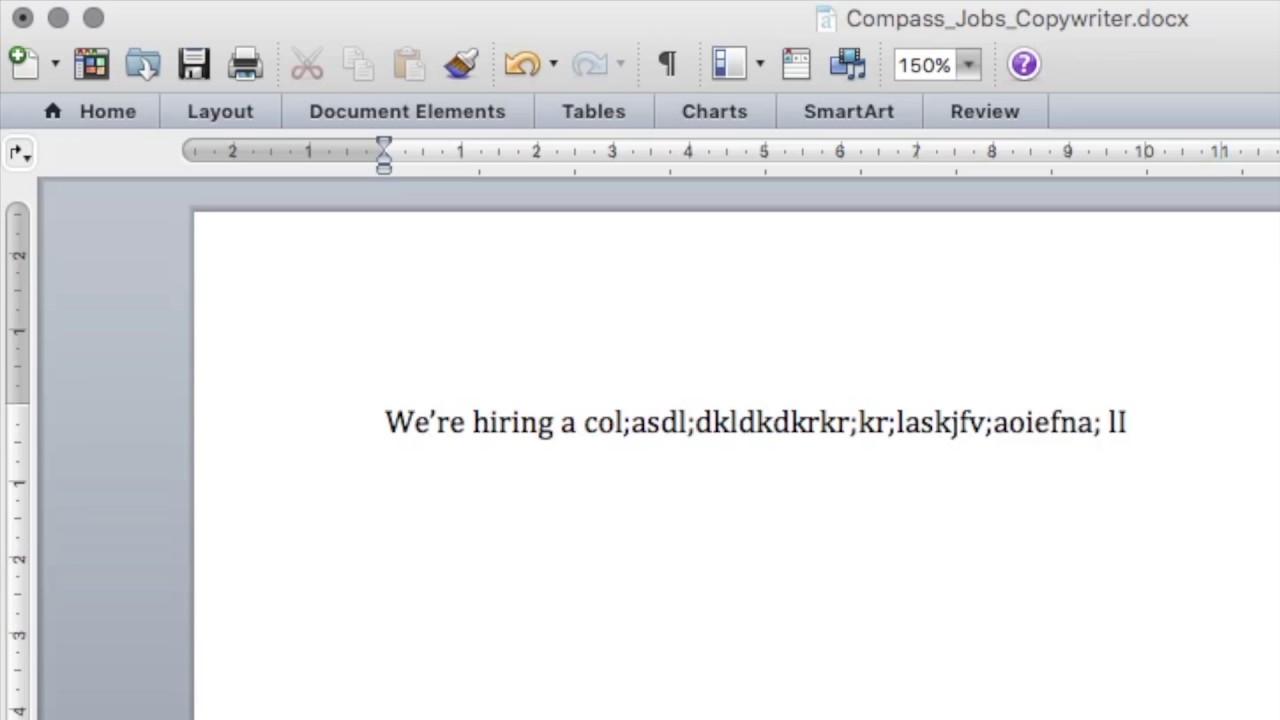Open the Document Elements tab
Viewport: 1280px width, 720px height.
coord(407,111)
